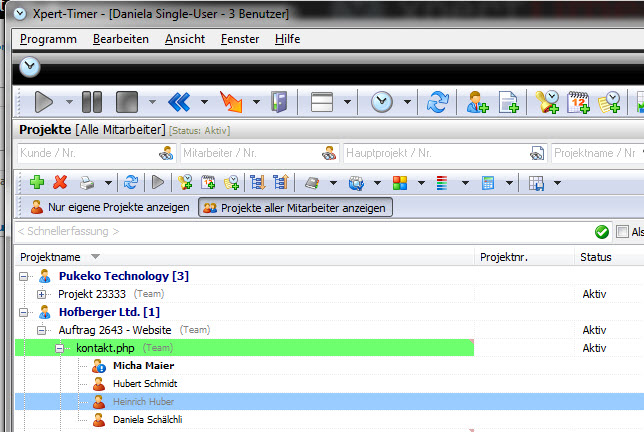Add a new project with the green plus
The height and width of the screenshot is (432, 644).
(37, 182)
